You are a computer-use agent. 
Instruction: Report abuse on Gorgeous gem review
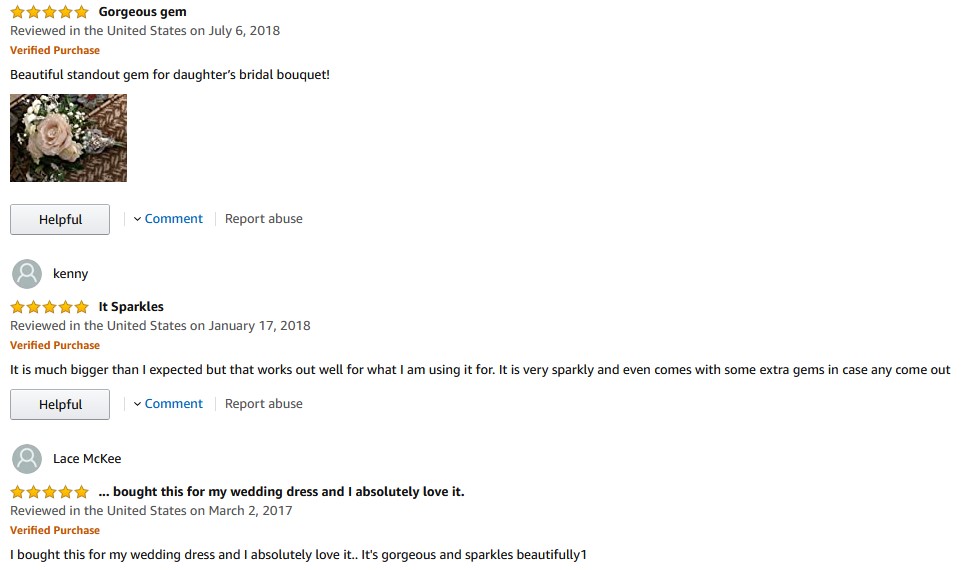(263, 219)
